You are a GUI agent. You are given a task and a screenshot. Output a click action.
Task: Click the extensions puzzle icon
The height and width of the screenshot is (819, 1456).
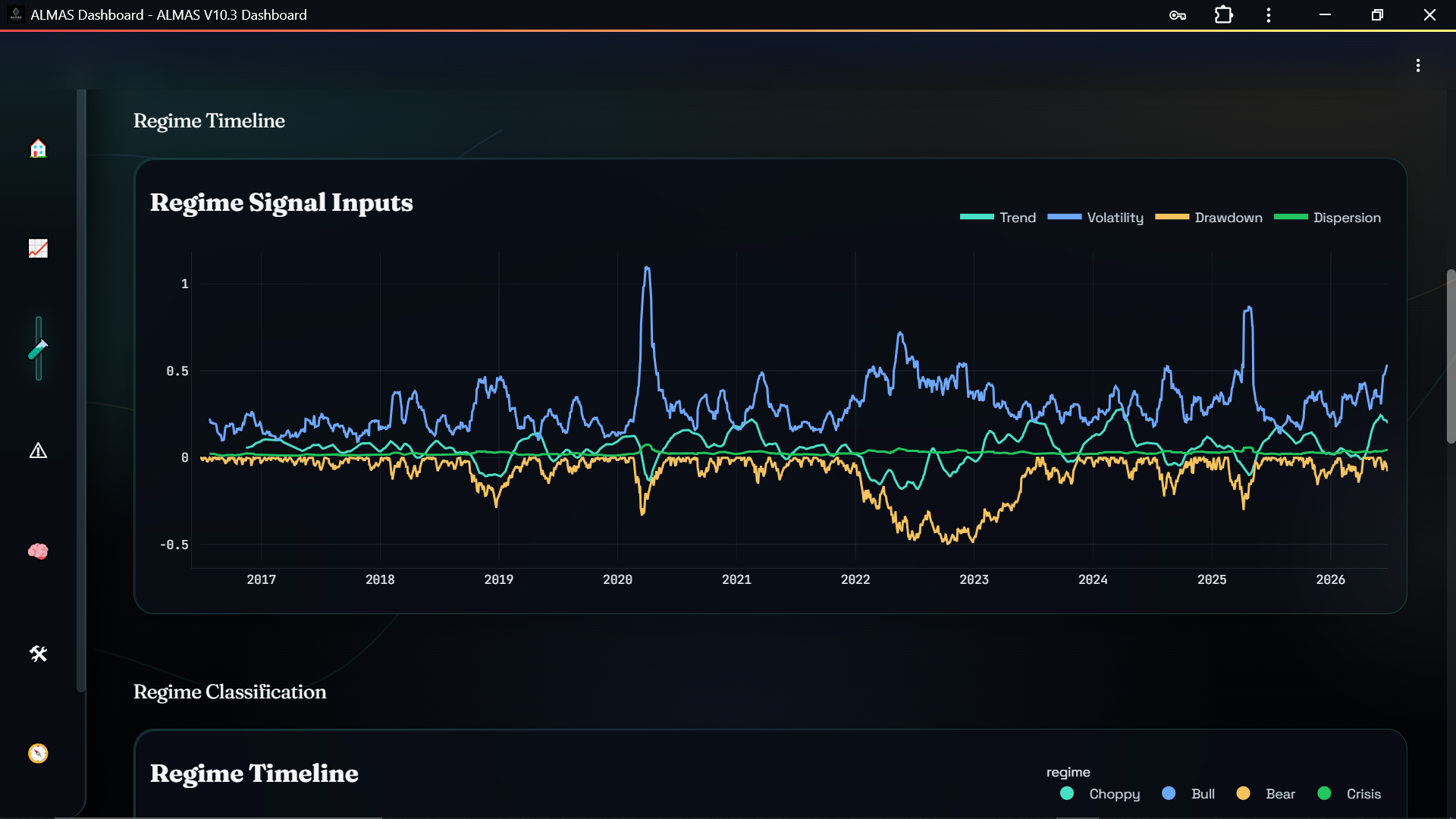tap(1223, 15)
